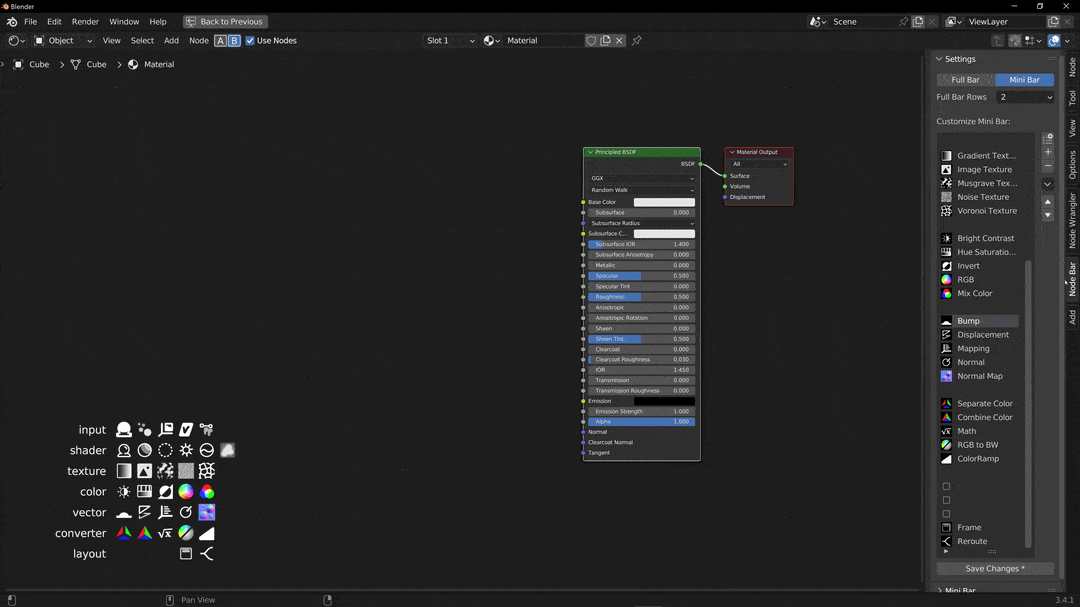Click RGB to BW icon in mini bar converter row
1080x607 pixels.
(x=186, y=533)
